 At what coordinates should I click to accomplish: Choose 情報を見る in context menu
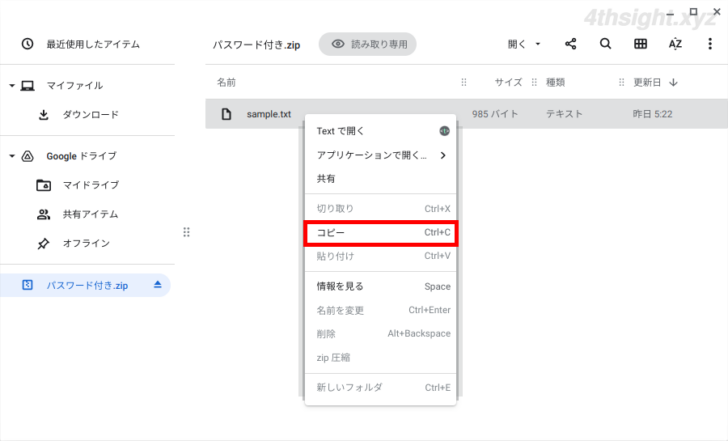tap(380, 286)
